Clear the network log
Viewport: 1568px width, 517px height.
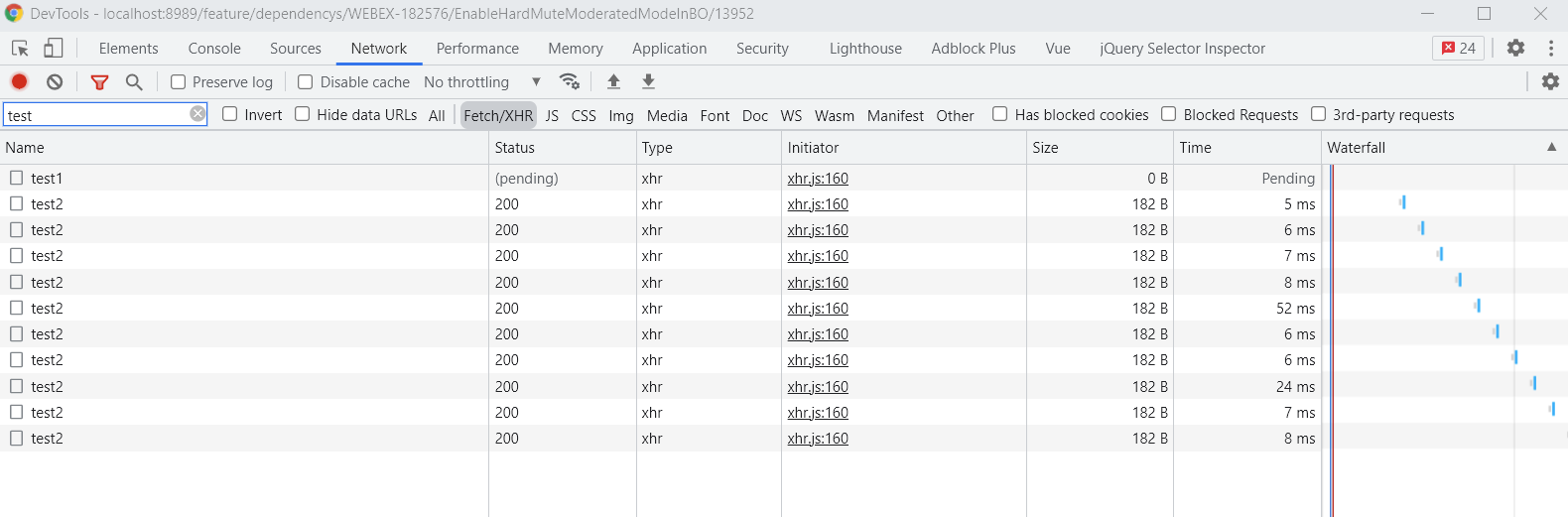(x=55, y=81)
